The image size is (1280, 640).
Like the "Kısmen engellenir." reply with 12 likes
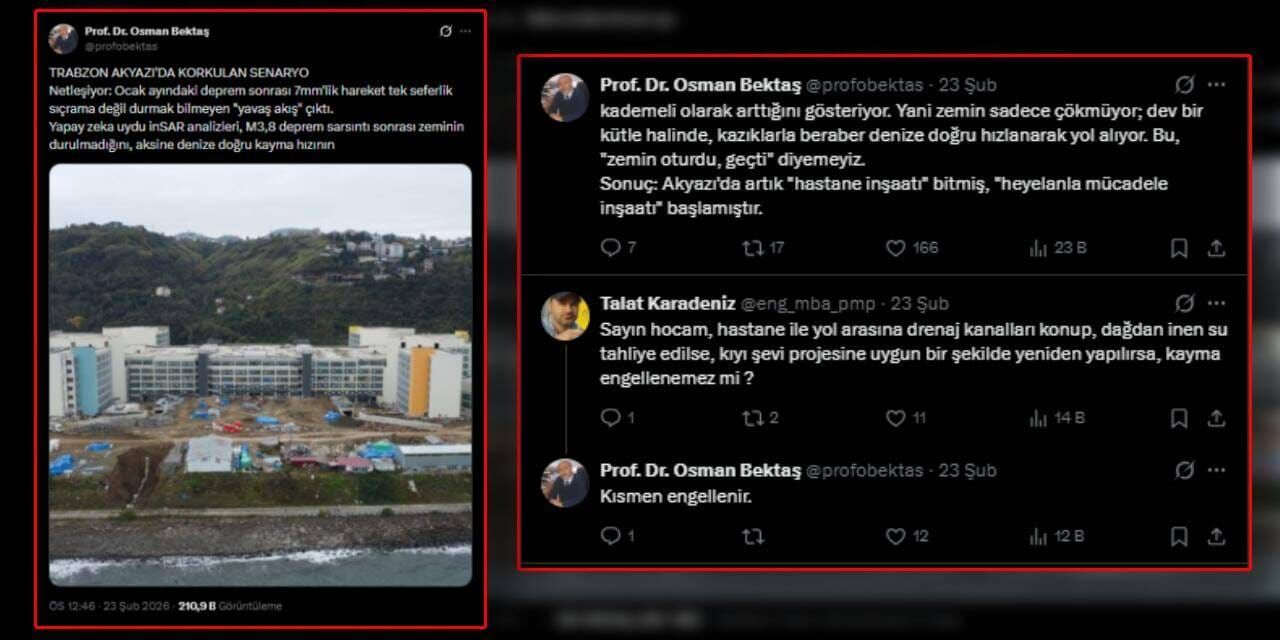tap(895, 536)
